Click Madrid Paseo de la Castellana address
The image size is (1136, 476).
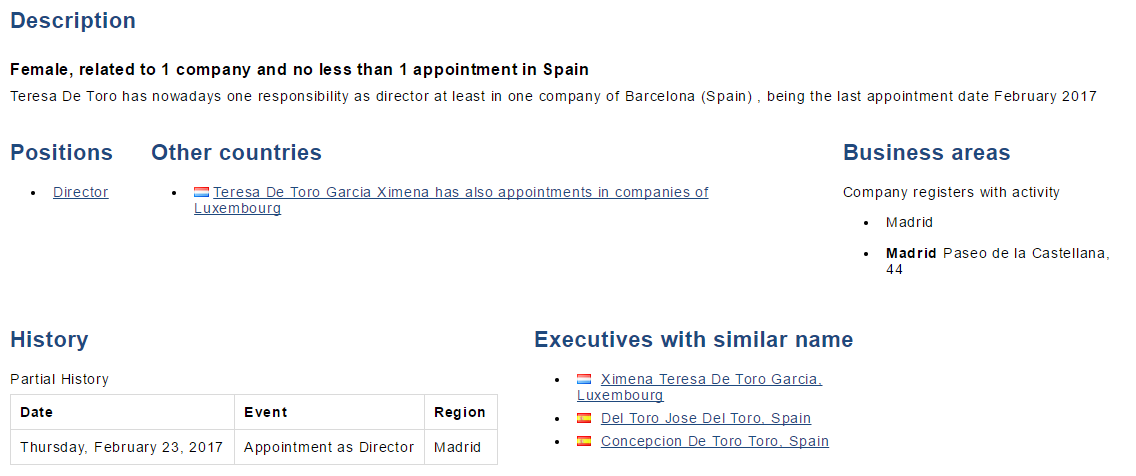pyautogui.click(x=998, y=262)
